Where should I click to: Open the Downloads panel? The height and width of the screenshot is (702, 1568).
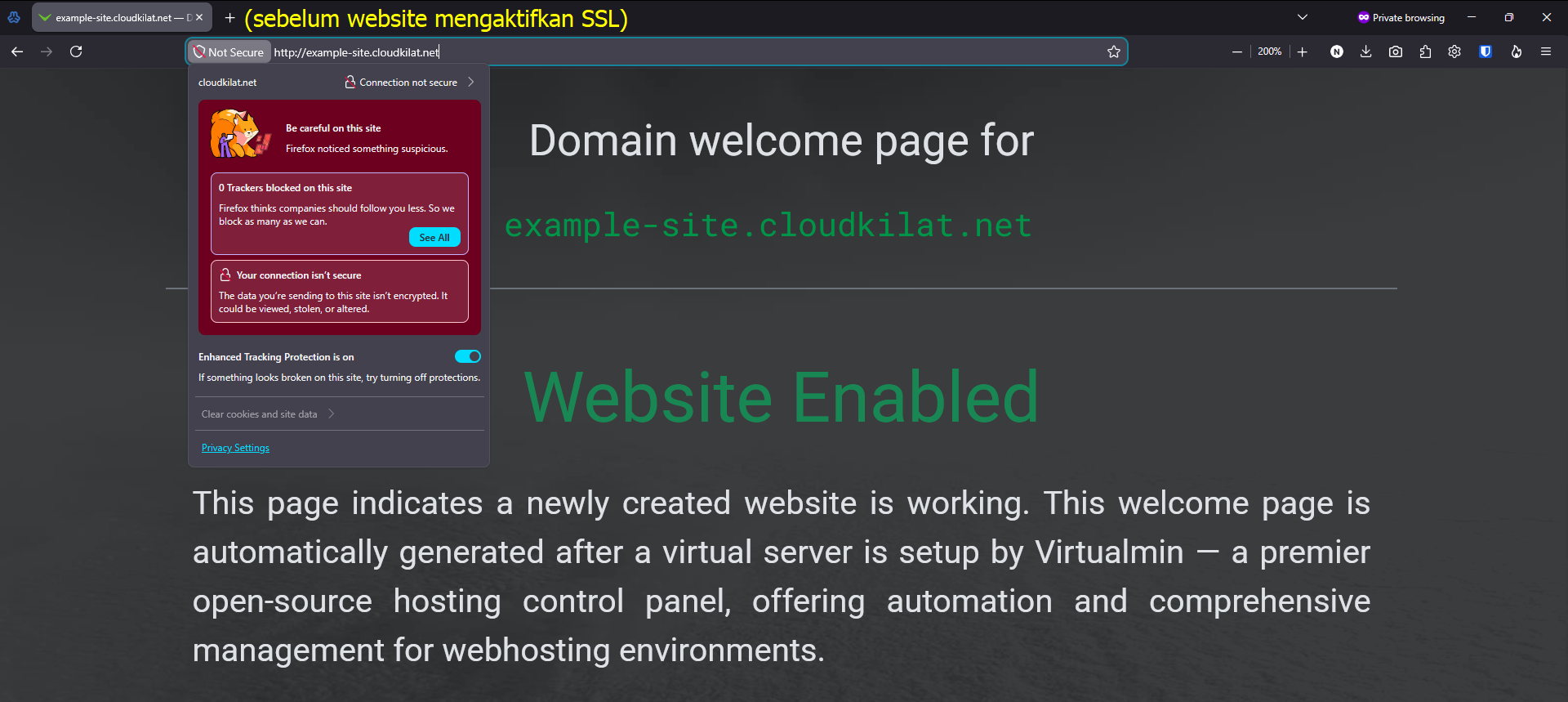pyautogui.click(x=1365, y=51)
